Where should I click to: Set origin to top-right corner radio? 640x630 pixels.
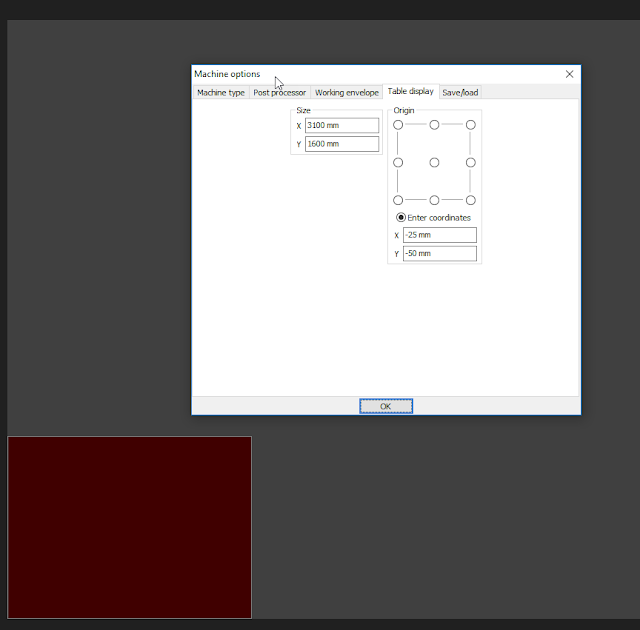(471, 125)
